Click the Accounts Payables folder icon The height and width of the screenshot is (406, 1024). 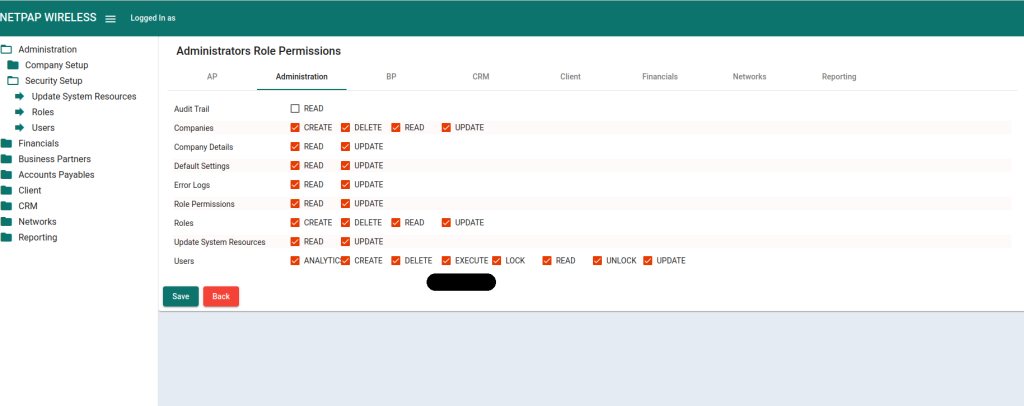7,175
